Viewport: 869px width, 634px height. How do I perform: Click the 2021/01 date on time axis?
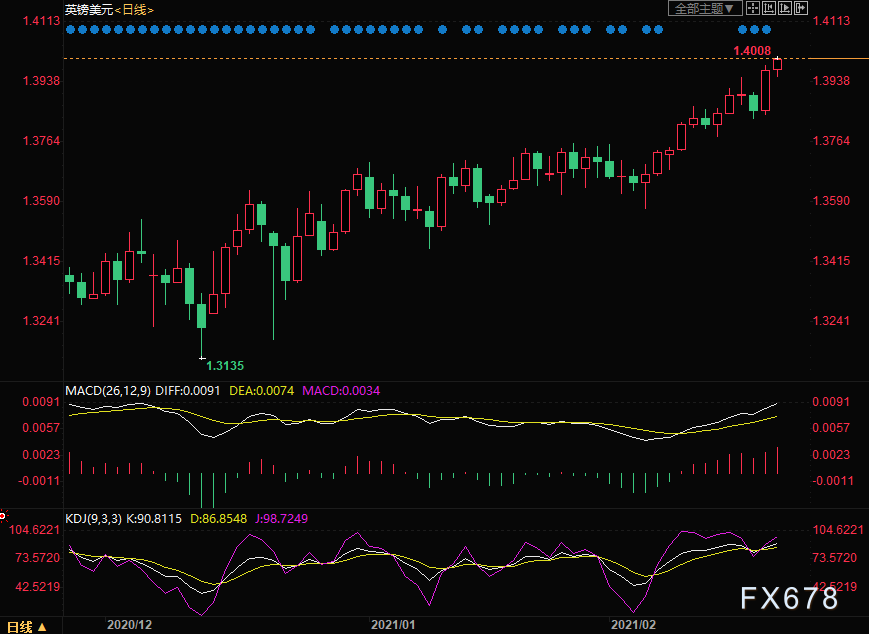pyautogui.click(x=392, y=624)
